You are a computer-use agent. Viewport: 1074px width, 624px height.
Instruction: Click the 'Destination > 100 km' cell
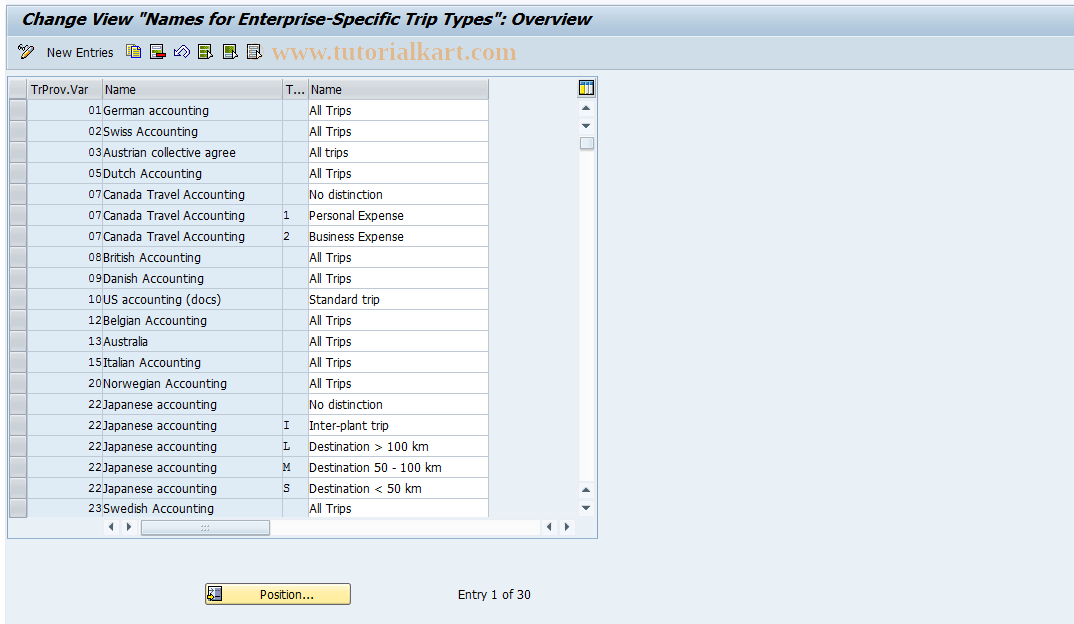pyautogui.click(x=398, y=447)
